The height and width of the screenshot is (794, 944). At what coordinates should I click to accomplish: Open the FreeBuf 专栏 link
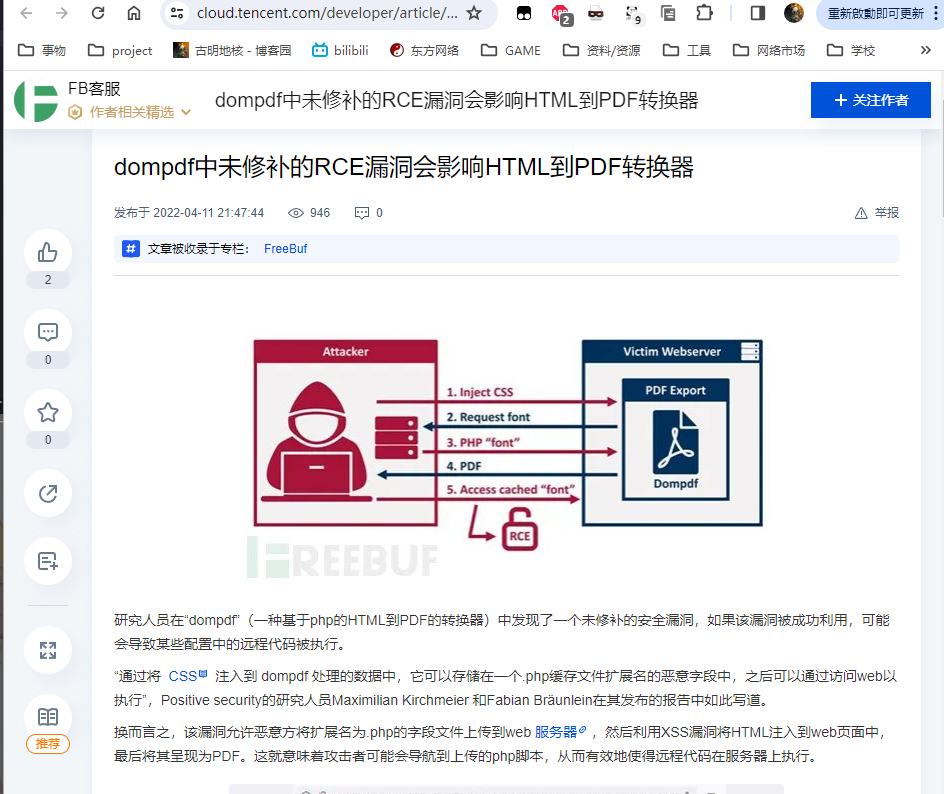tap(285, 248)
